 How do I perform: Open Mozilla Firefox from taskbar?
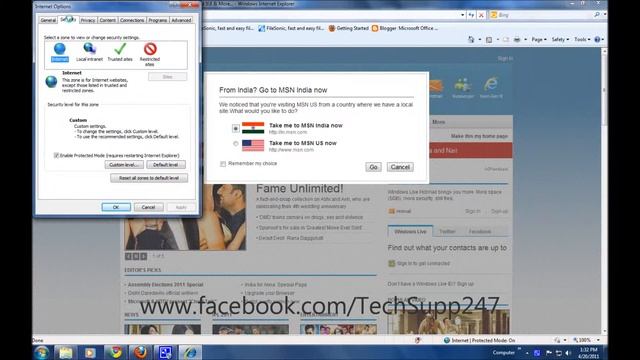tap(140, 353)
